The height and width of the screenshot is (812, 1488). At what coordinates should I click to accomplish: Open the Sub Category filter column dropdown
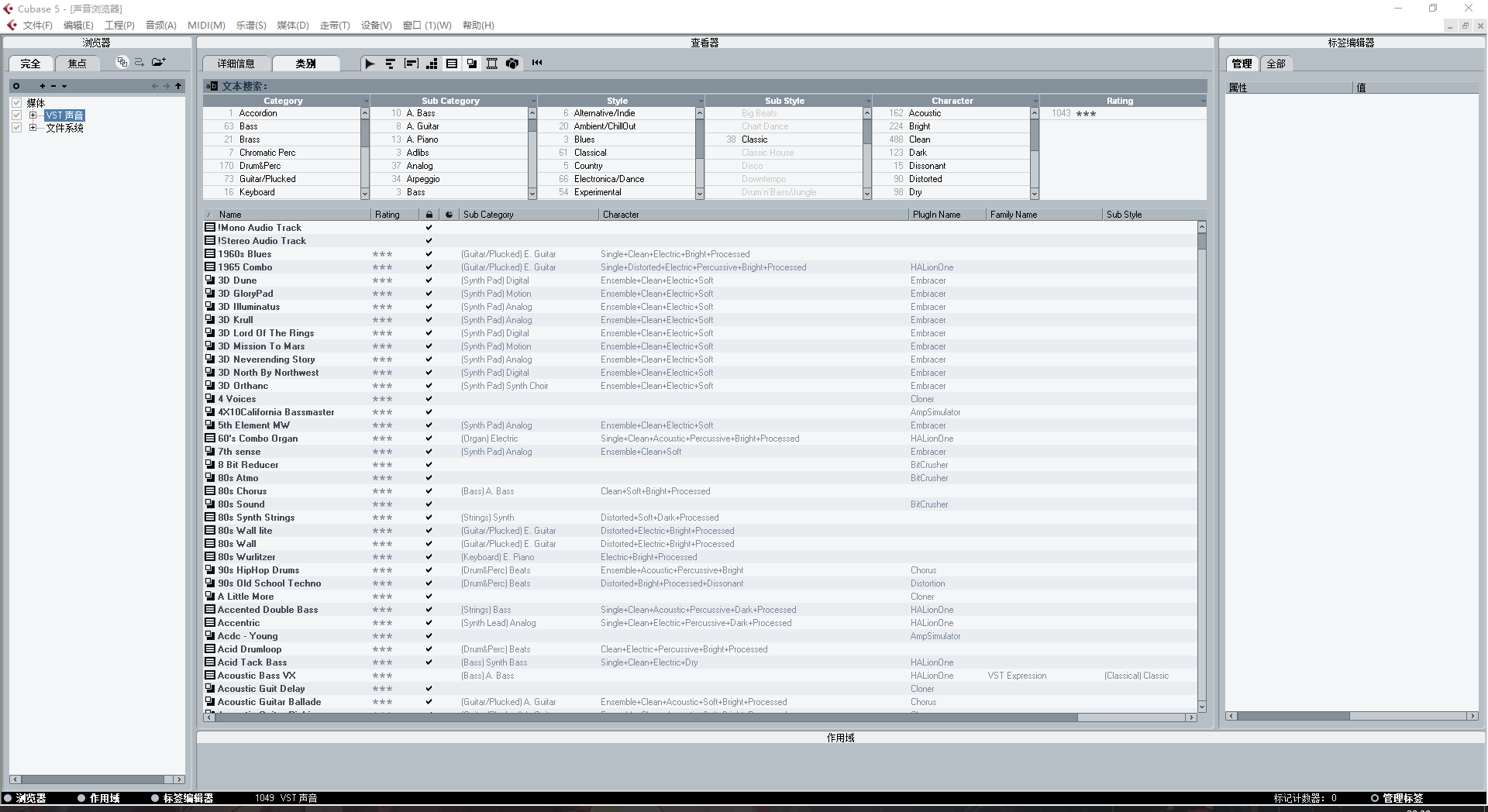[x=533, y=101]
